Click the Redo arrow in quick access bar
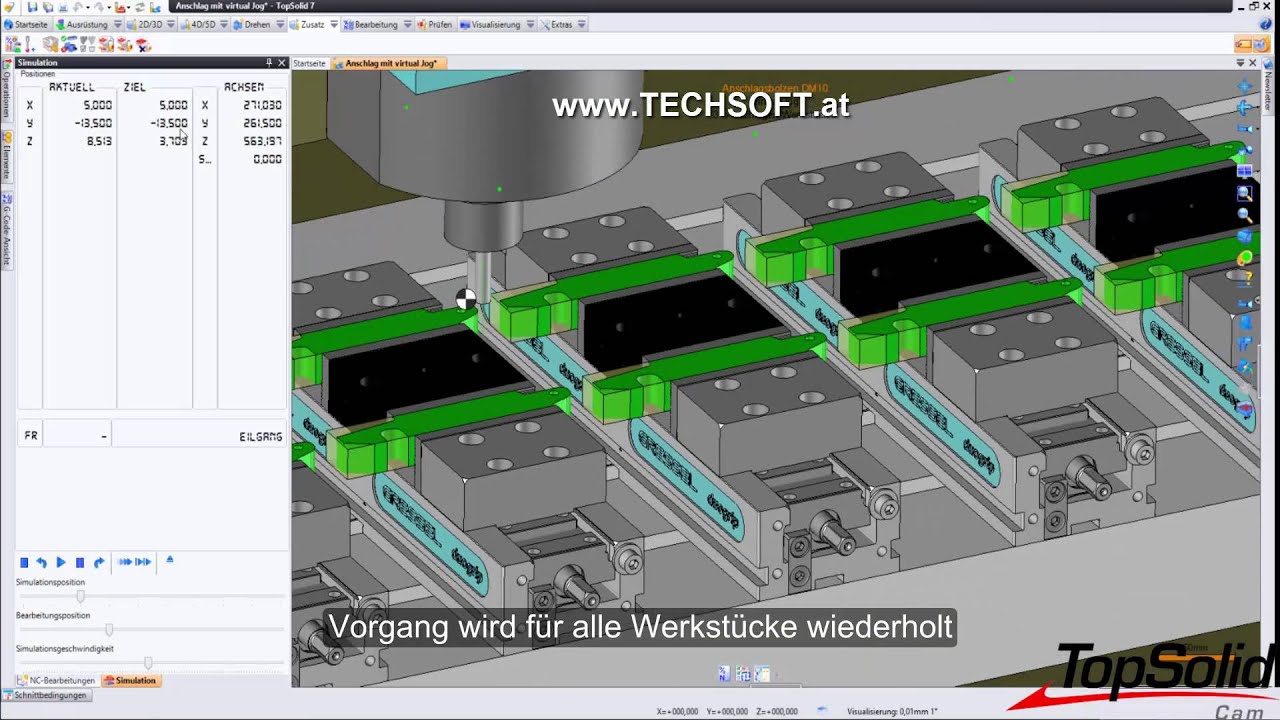The image size is (1280, 720). point(99,7)
